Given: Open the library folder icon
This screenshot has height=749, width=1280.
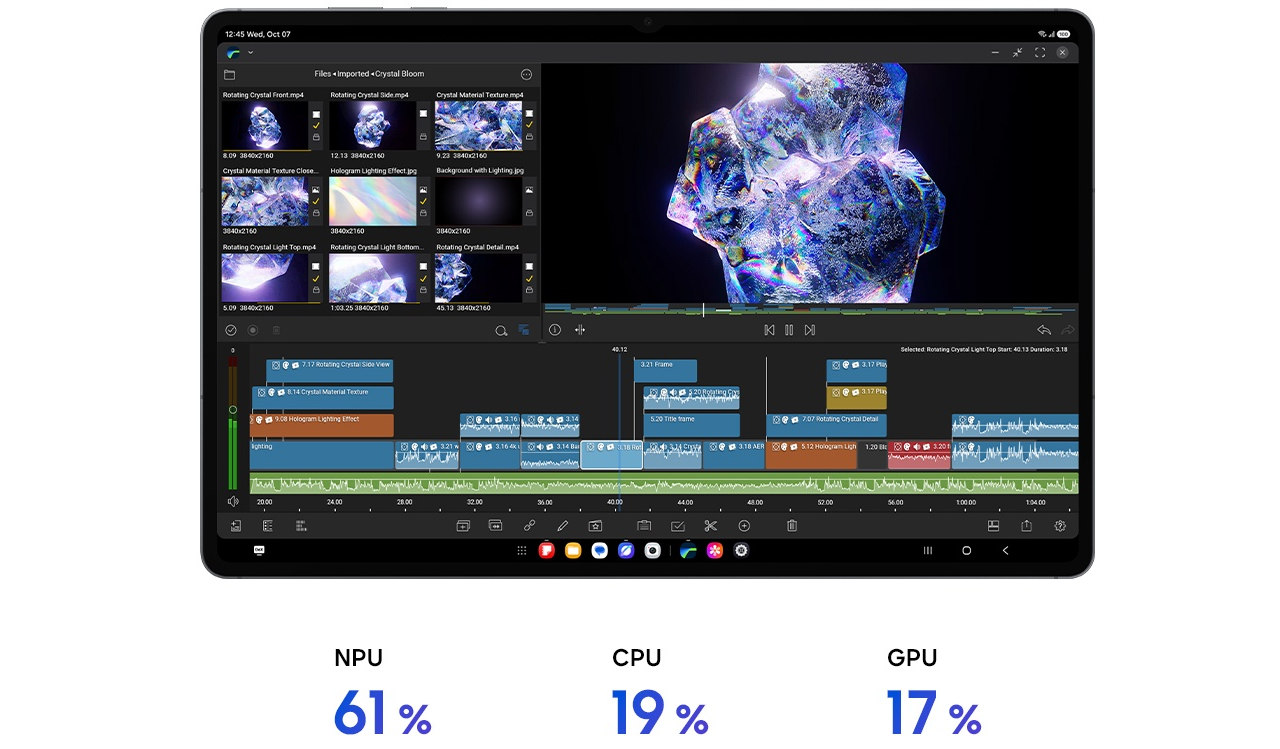Looking at the screenshot, I should [229, 74].
